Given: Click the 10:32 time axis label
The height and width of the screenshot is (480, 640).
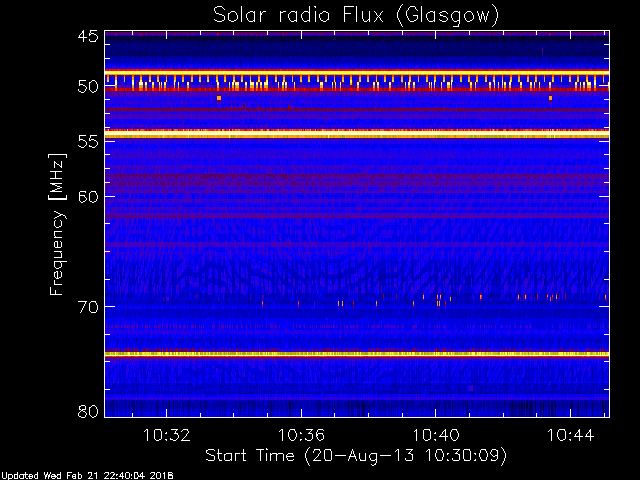Looking at the screenshot, I should (167, 435).
